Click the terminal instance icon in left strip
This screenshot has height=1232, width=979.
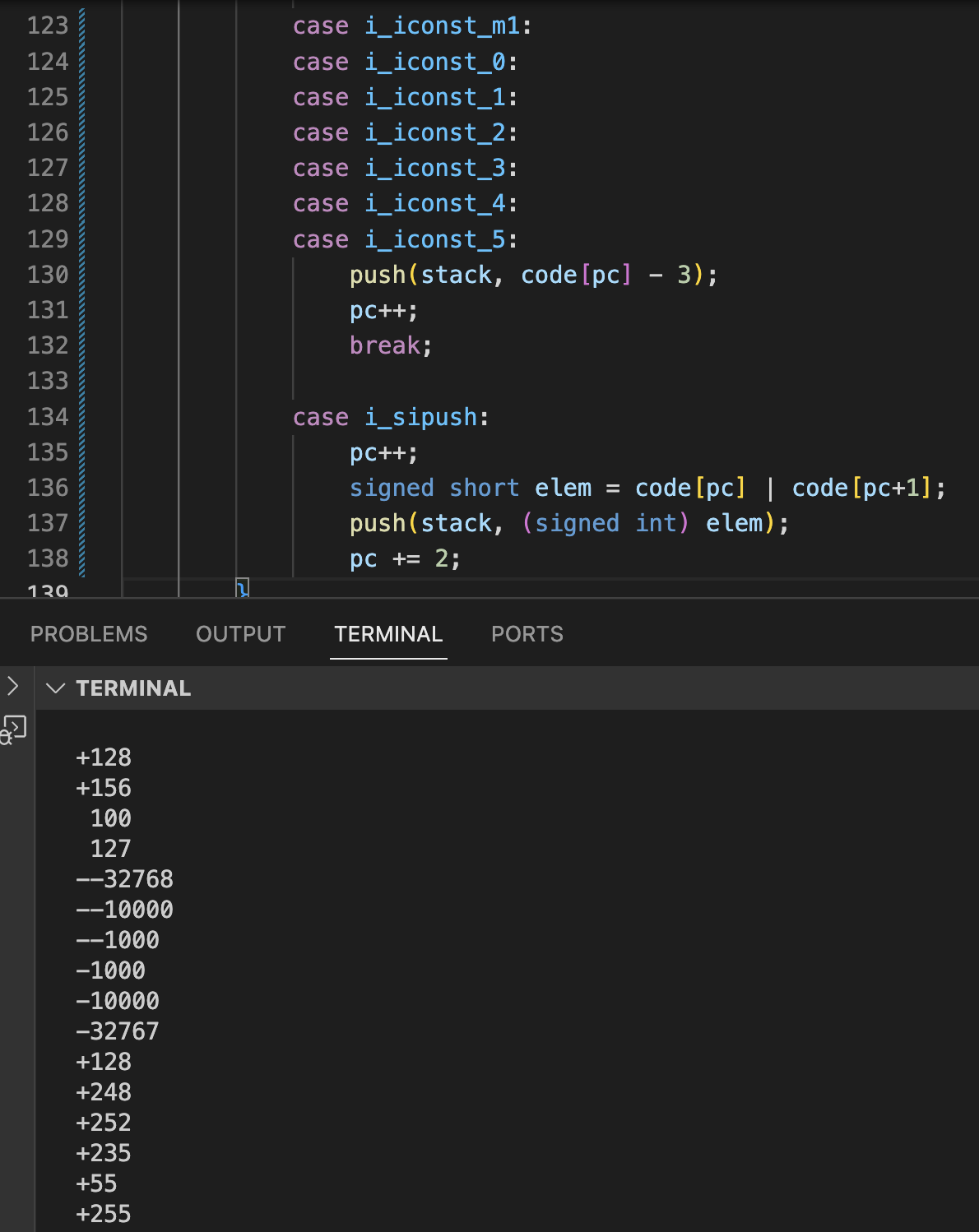14,729
